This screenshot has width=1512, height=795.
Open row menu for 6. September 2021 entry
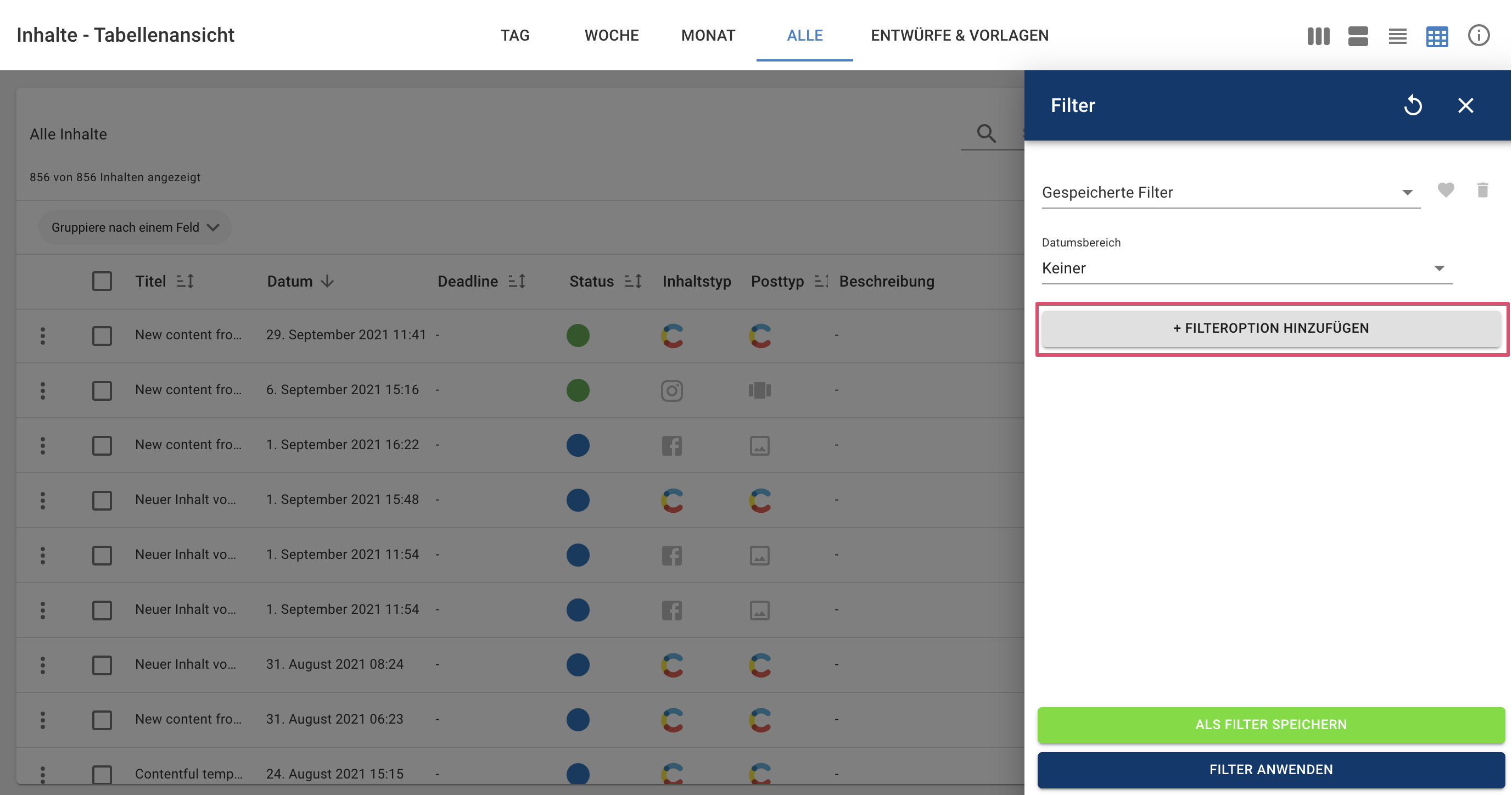pyautogui.click(x=42, y=390)
